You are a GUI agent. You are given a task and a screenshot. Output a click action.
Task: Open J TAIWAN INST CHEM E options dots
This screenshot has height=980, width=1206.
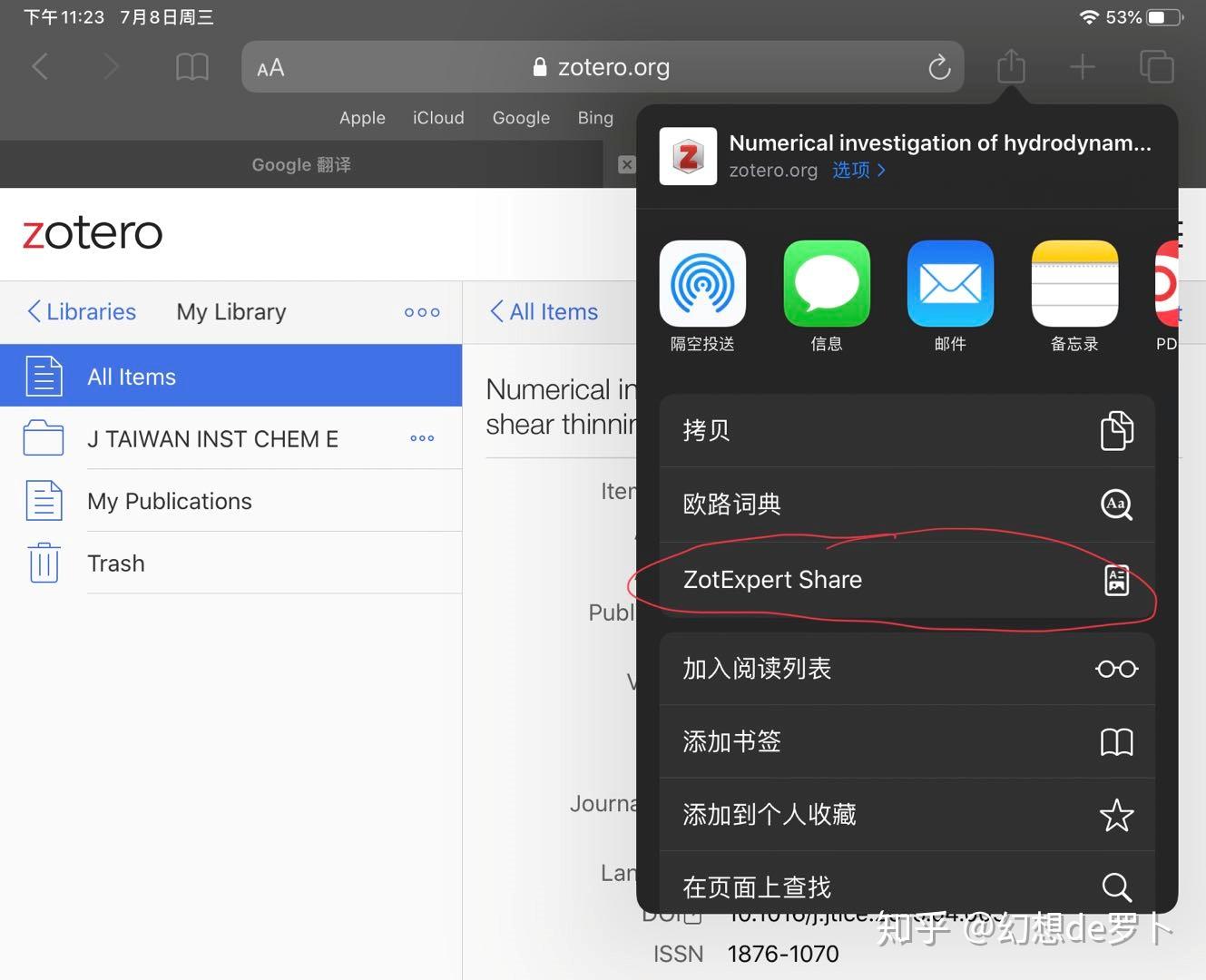click(422, 438)
